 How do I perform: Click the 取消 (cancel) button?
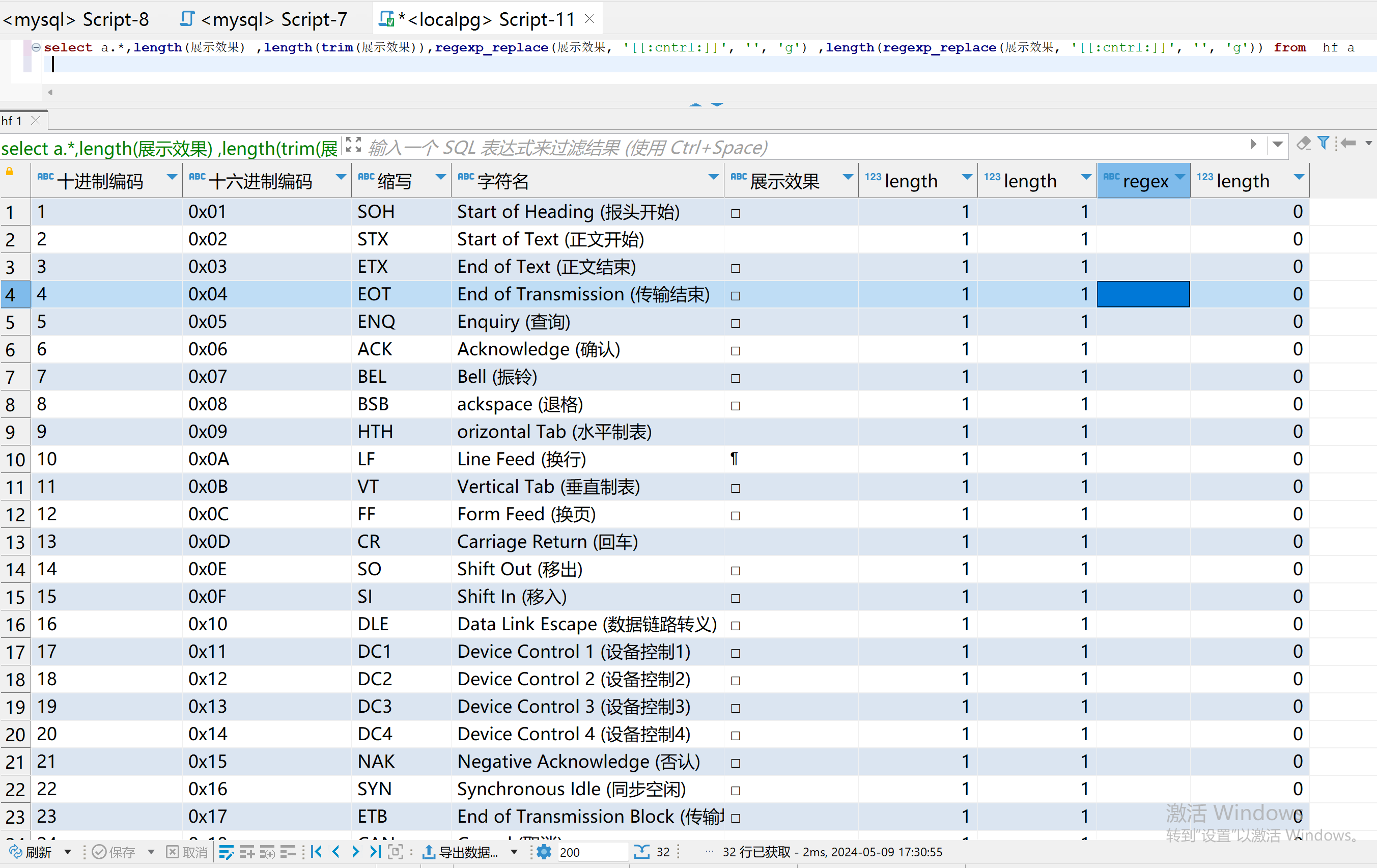pyautogui.click(x=187, y=852)
